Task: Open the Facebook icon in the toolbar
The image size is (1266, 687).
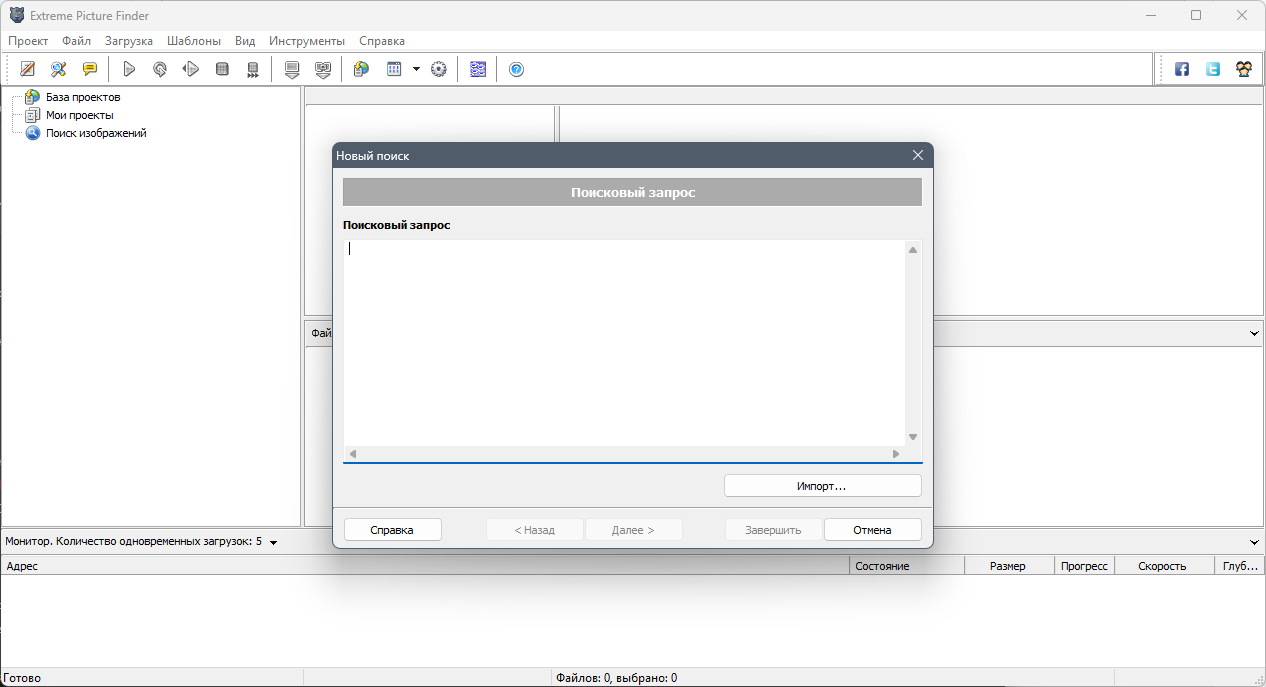Action: tap(1181, 69)
